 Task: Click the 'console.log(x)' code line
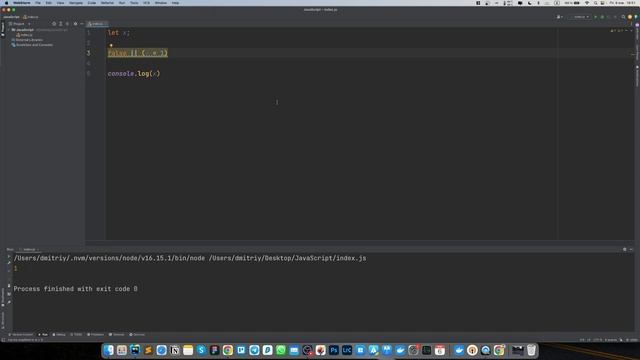(x=134, y=73)
